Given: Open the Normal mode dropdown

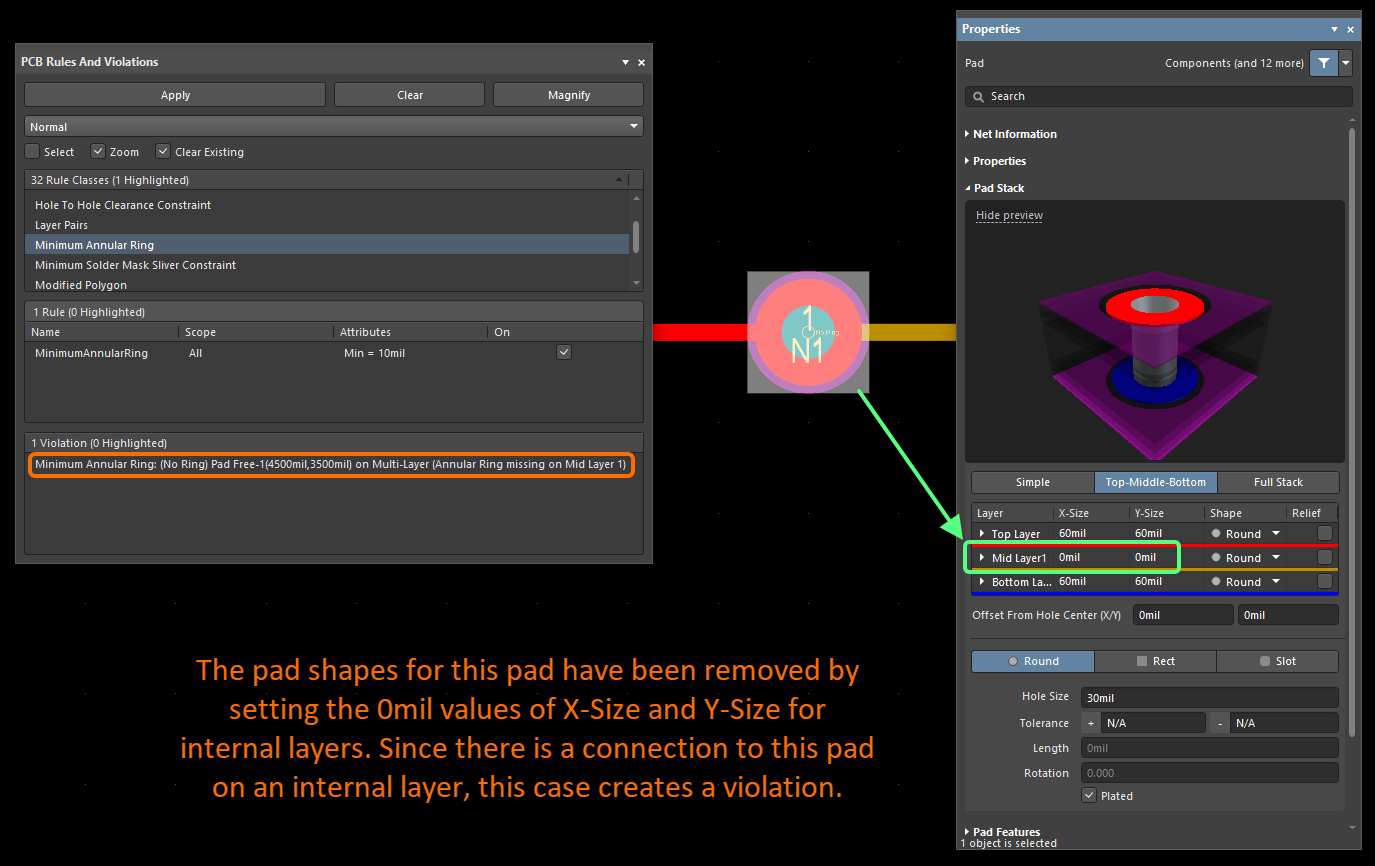Looking at the screenshot, I should (333, 127).
